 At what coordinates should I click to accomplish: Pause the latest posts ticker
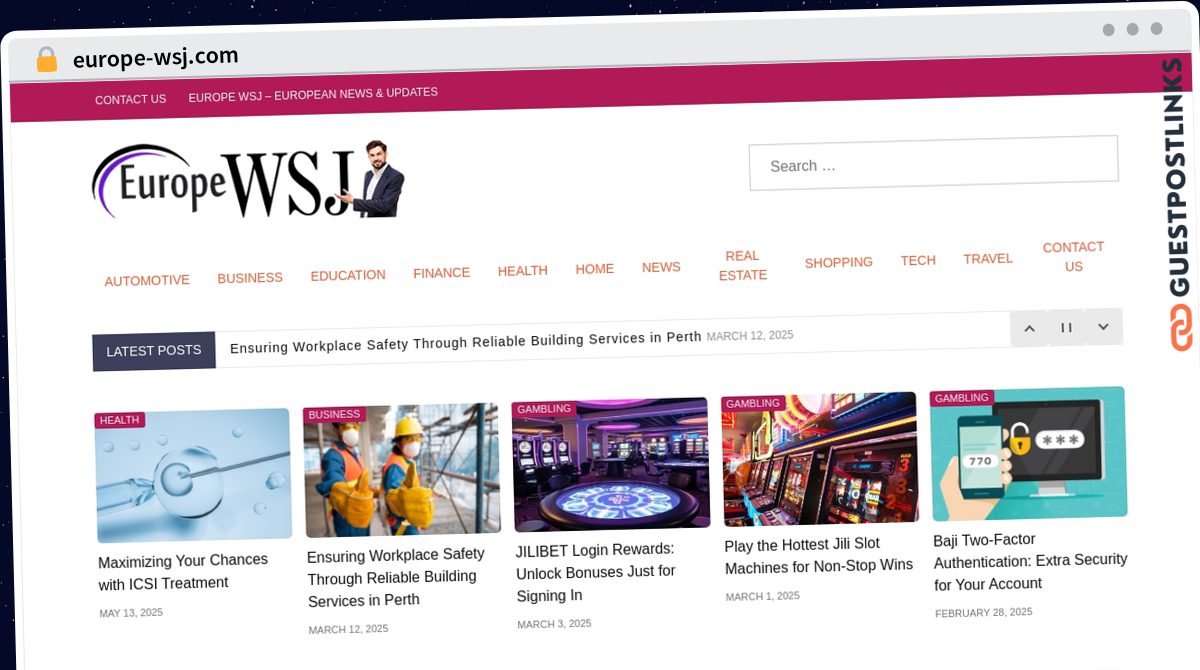coord(1067,327)
